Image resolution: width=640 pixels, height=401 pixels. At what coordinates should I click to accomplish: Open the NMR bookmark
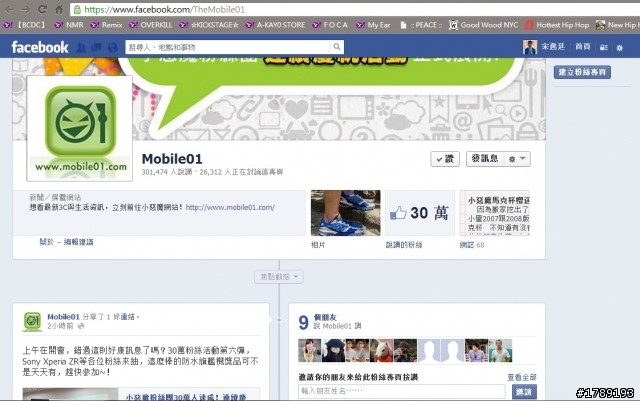click(69, 25)
